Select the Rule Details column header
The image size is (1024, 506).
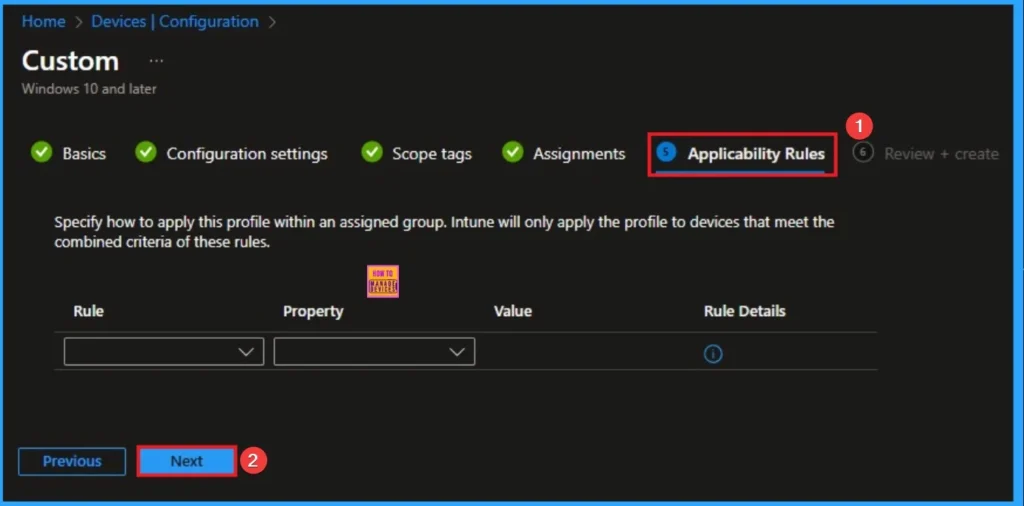point(744,311)
